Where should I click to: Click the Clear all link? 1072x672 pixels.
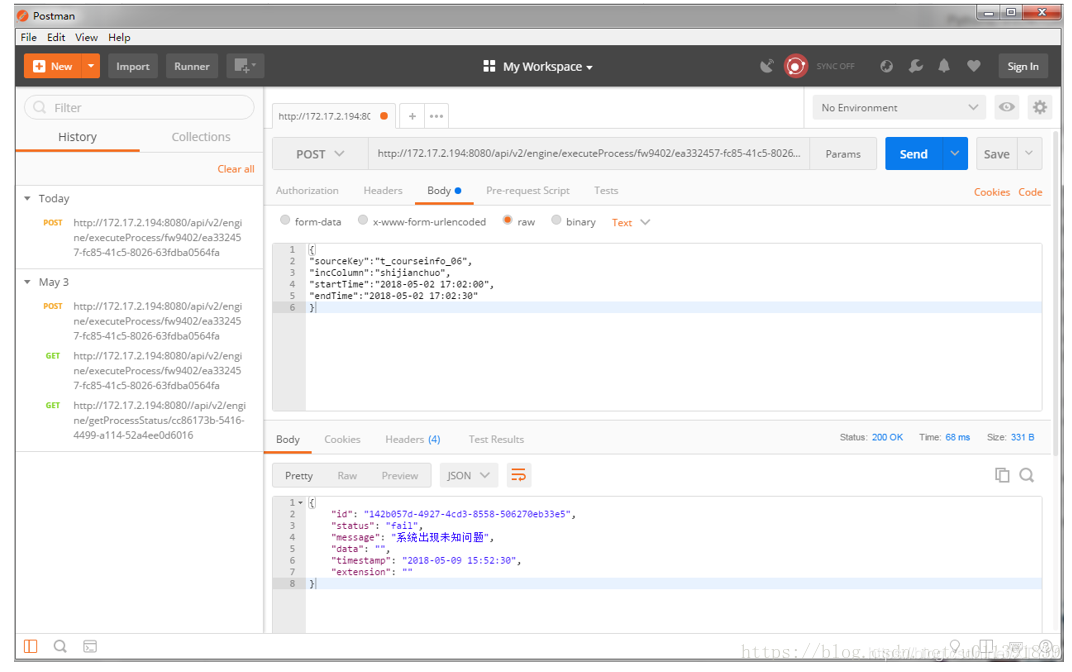click(x=236, y=169)
